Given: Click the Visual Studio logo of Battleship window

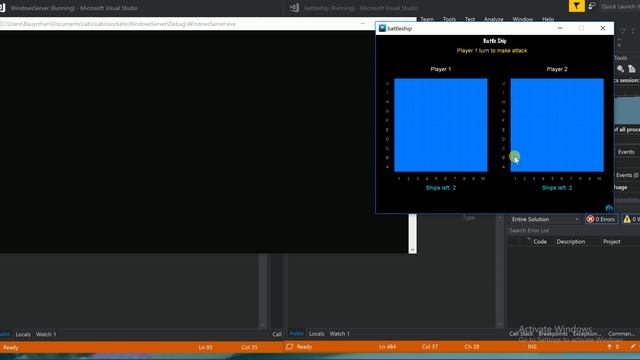Looking at the screenshot, I should coord(295,7).
